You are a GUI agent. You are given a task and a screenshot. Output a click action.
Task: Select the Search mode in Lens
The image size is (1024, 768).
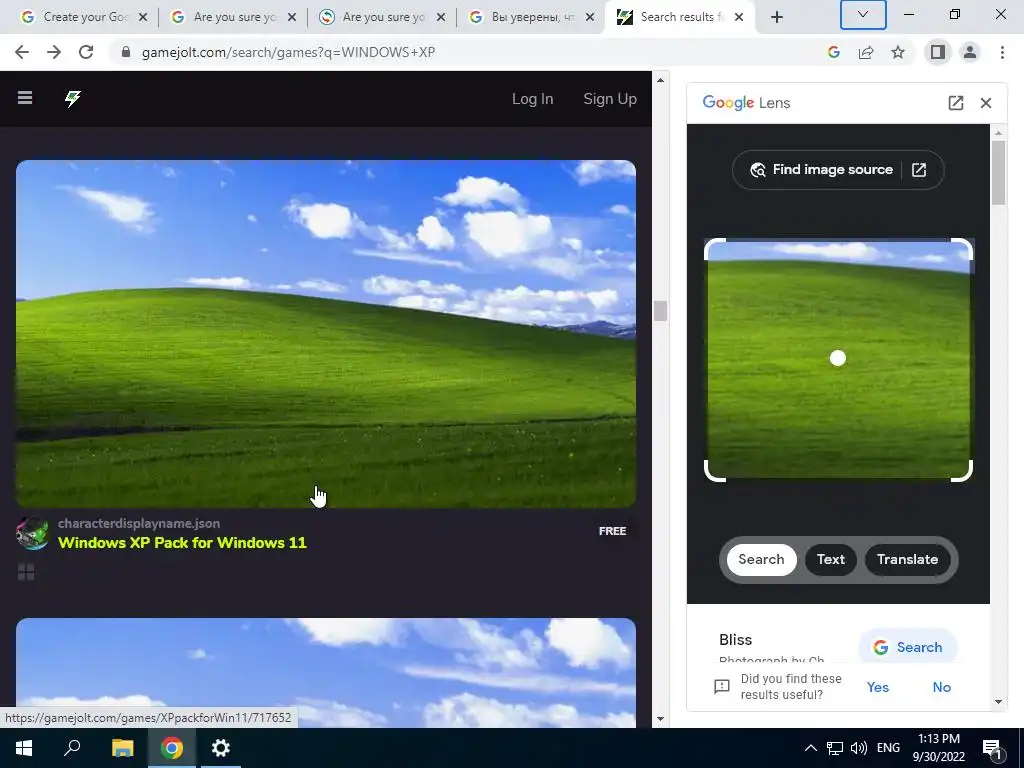(761, 560)
